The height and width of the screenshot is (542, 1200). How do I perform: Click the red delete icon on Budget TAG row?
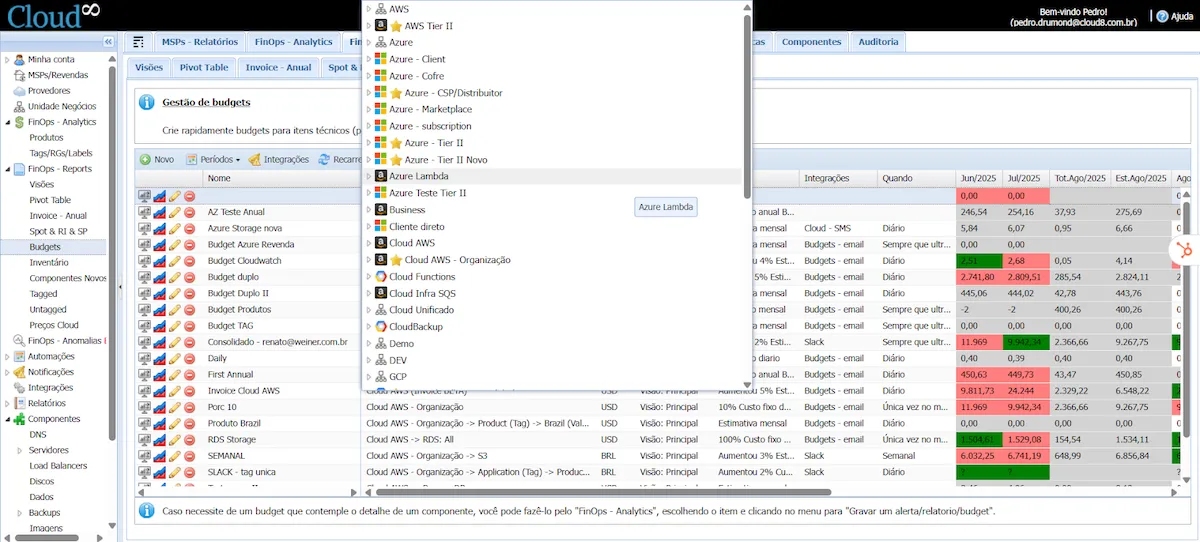pos(190,326)
